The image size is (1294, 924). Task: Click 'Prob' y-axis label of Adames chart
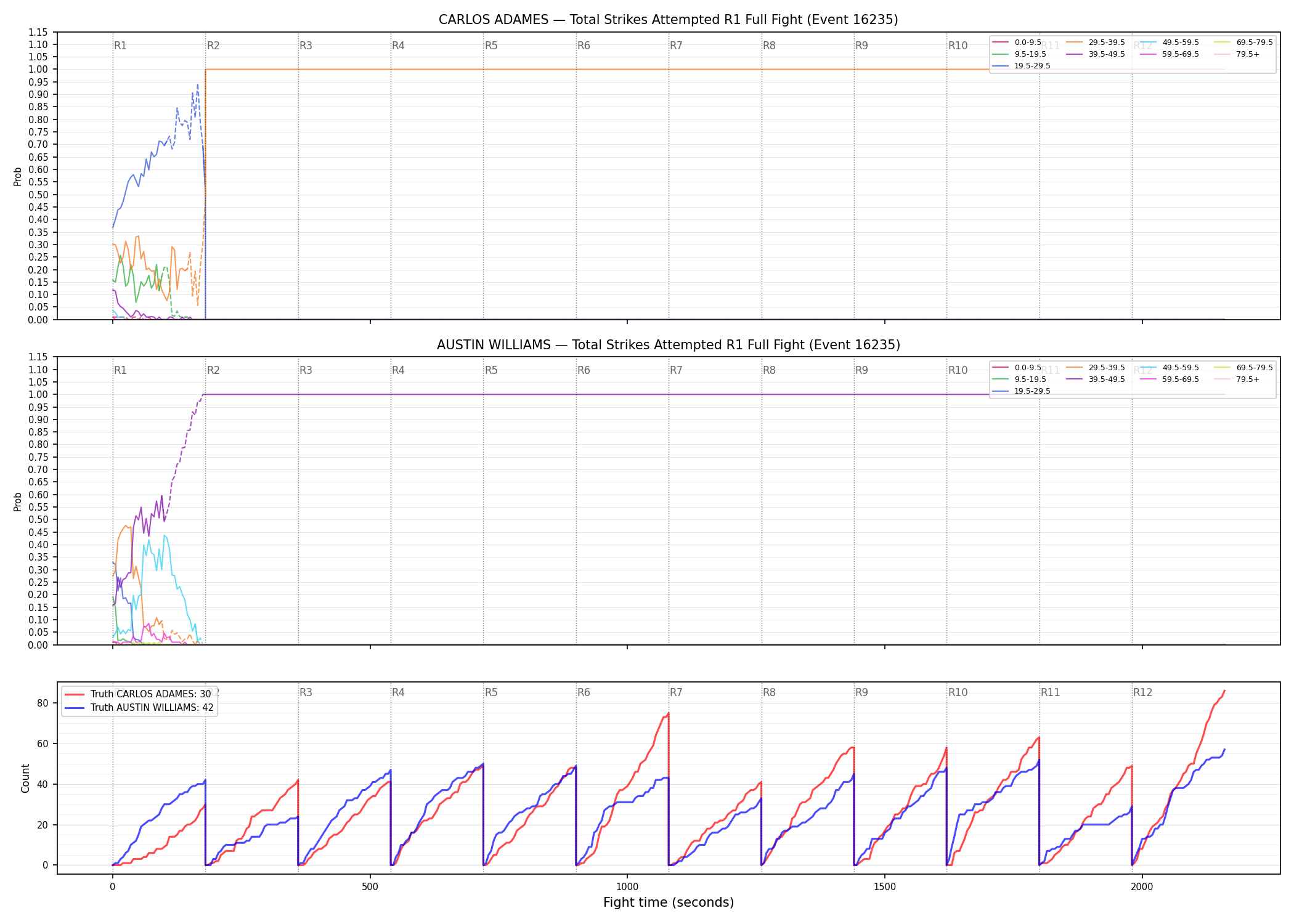point(18,177)
